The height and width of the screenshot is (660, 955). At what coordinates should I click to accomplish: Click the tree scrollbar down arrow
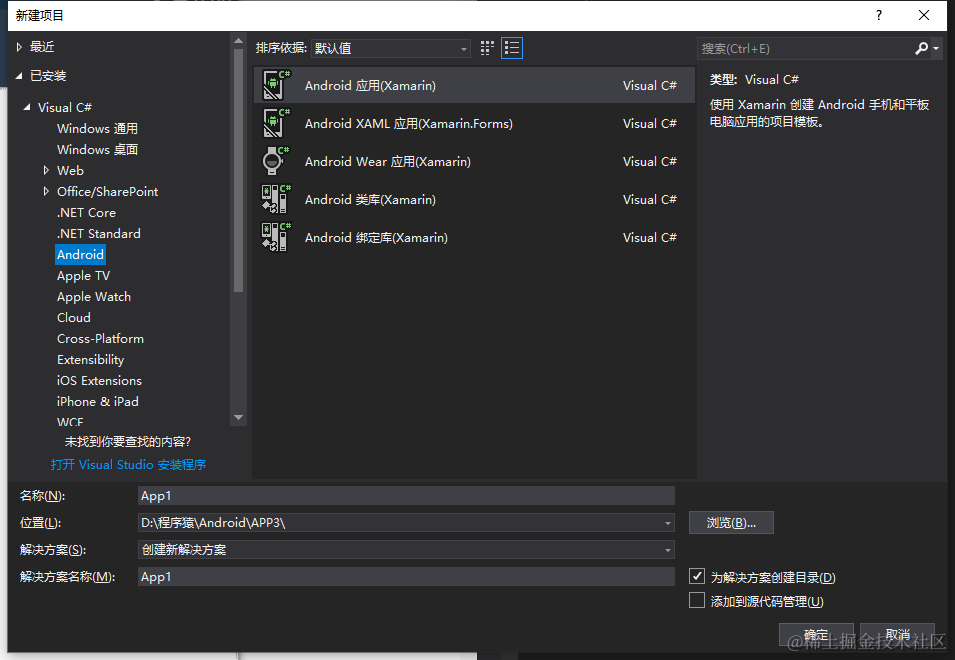pyautogui.click(x=239, y=418)
